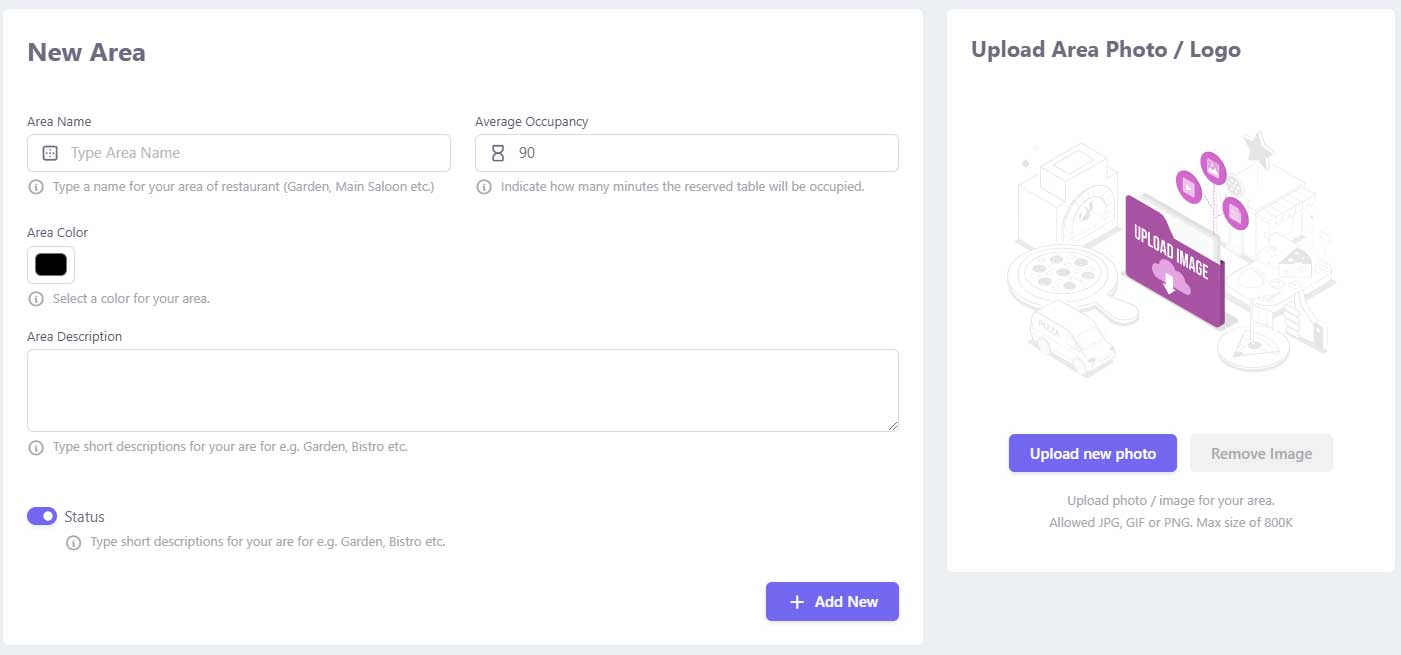
Task: Focus the Type Area Name input
Action: pyautogui.click(x=239, y=153)
